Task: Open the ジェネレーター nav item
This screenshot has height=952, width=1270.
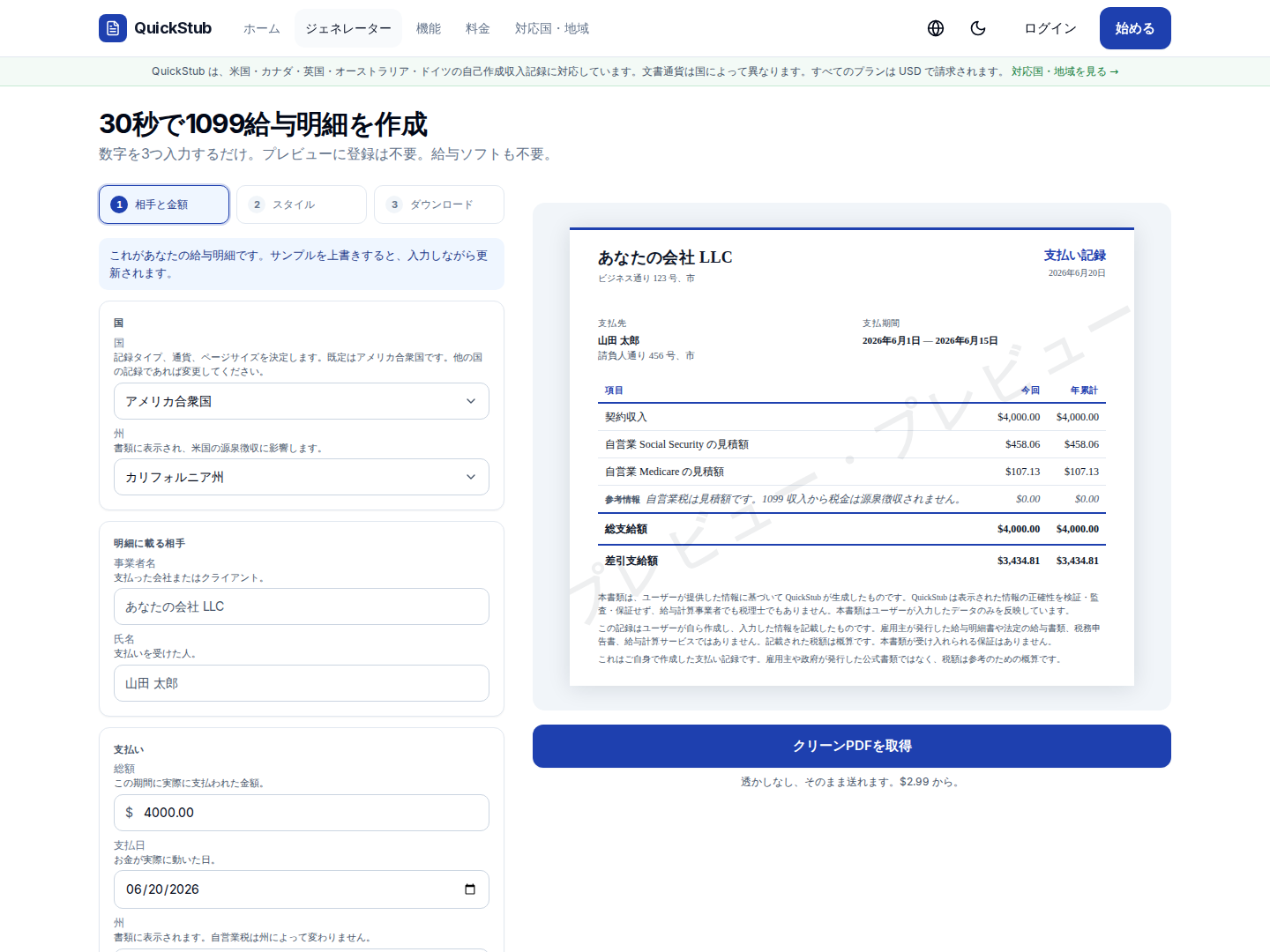Action: coord(348,28)
